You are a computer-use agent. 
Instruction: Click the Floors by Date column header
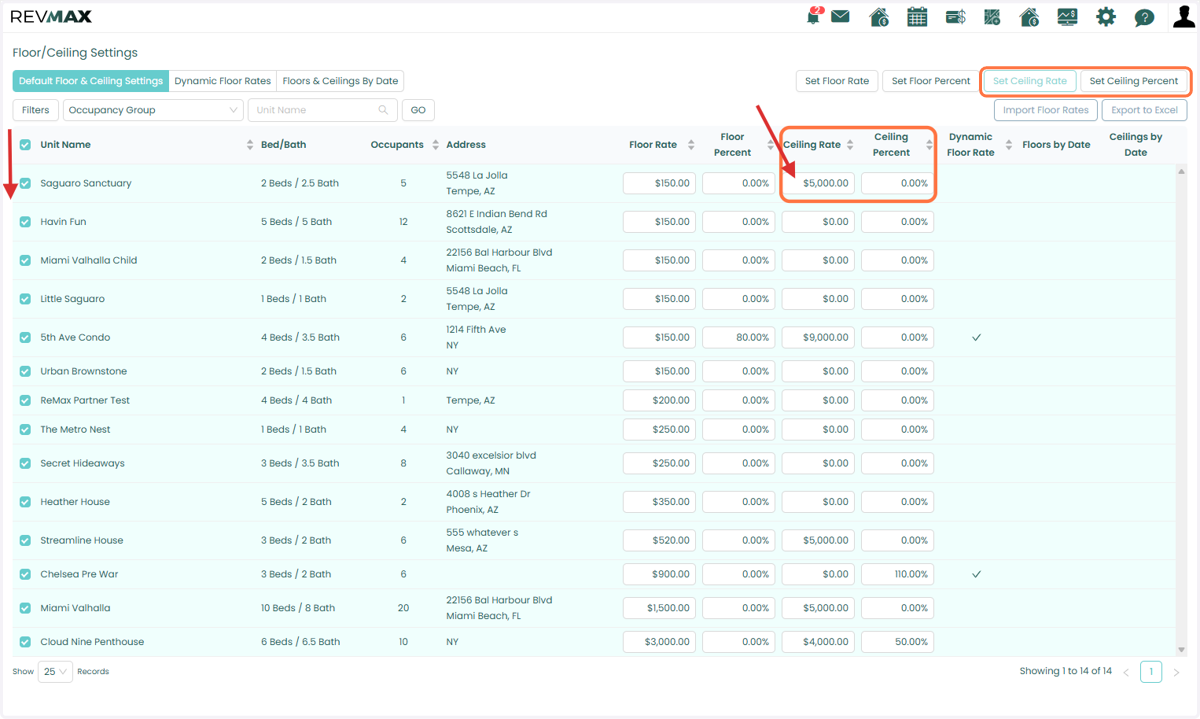click(1056, 145)
